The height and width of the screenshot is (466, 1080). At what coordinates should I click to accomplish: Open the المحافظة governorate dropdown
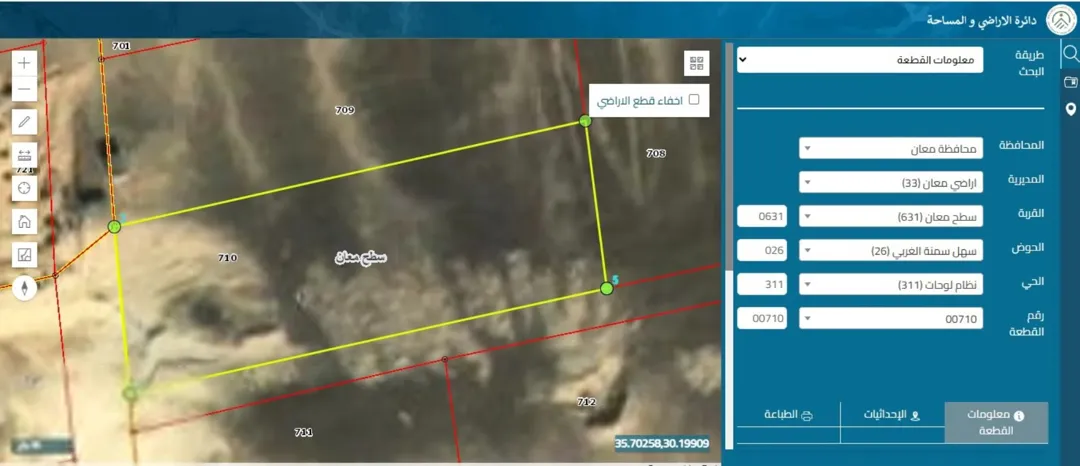click(x=891, y=148)
